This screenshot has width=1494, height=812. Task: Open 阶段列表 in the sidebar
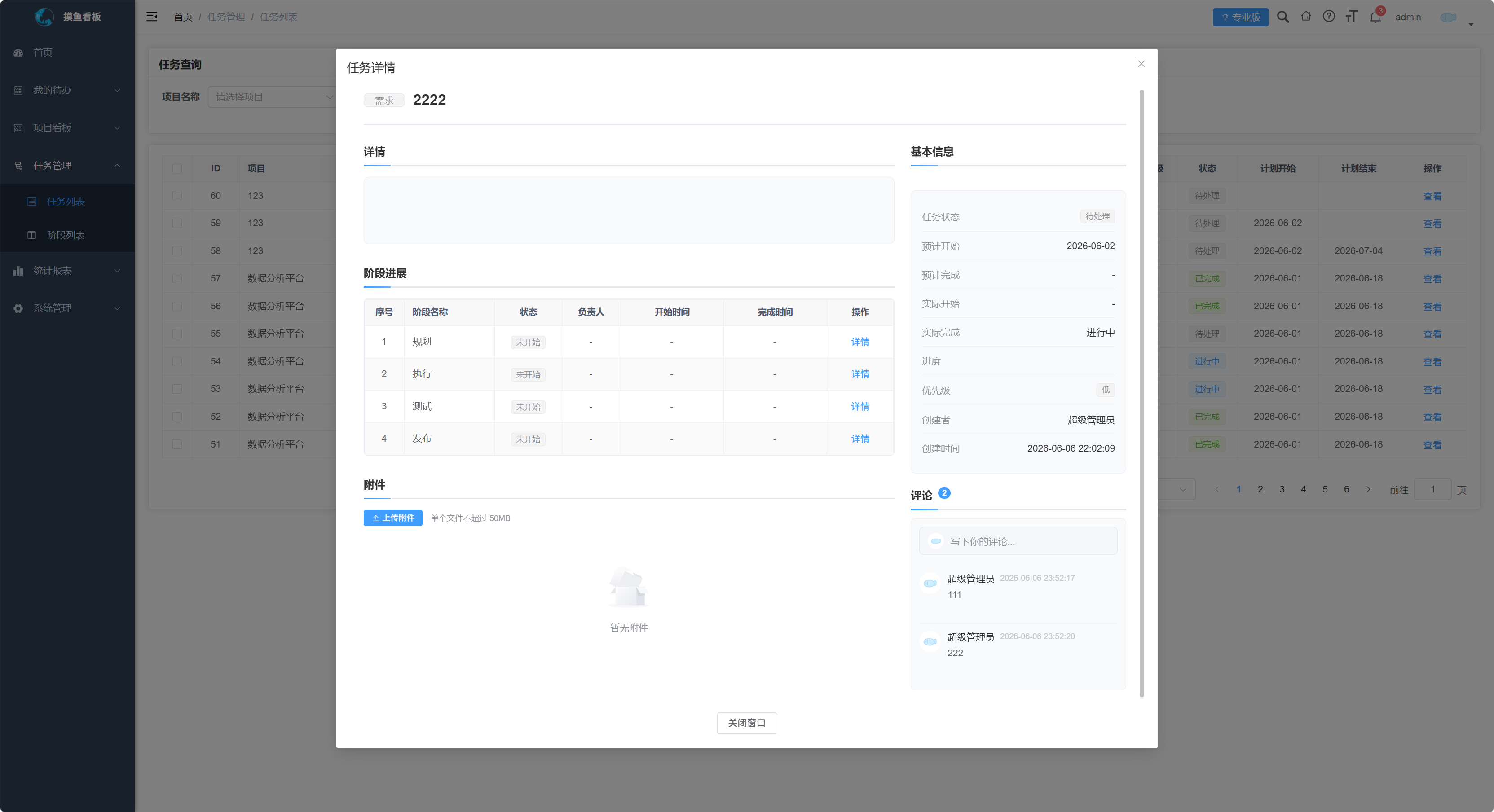[x=67, y=235]
